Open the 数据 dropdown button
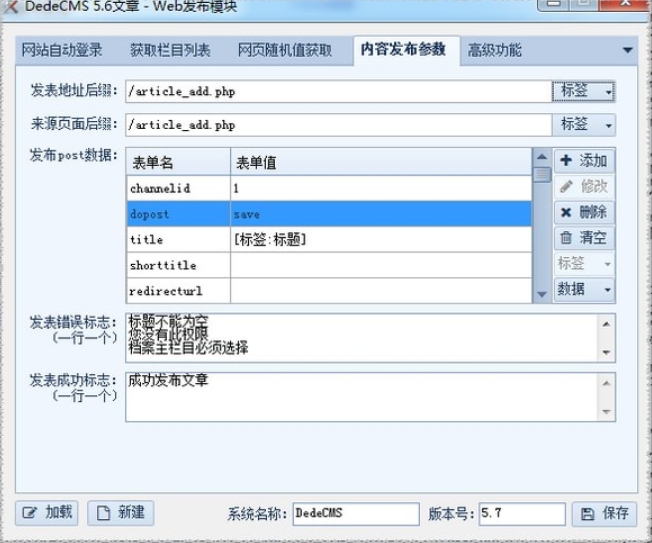Screen dimensions: 652x543 pos(584,289)
